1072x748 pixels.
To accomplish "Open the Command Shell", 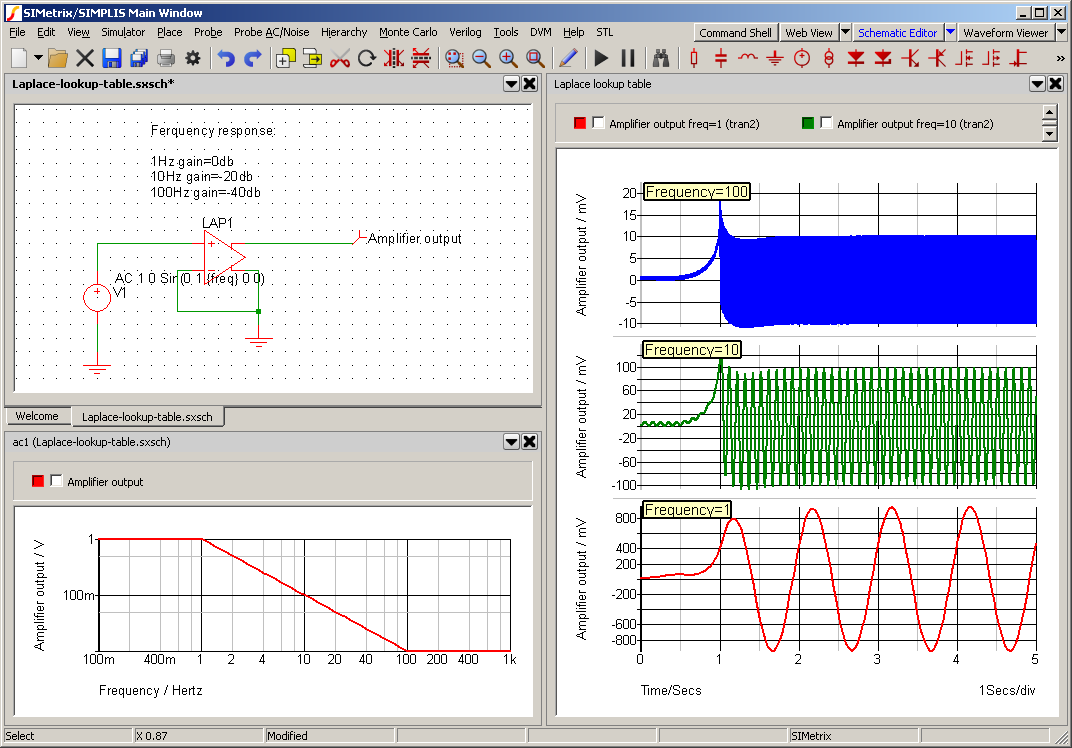I will pos(735,32).
